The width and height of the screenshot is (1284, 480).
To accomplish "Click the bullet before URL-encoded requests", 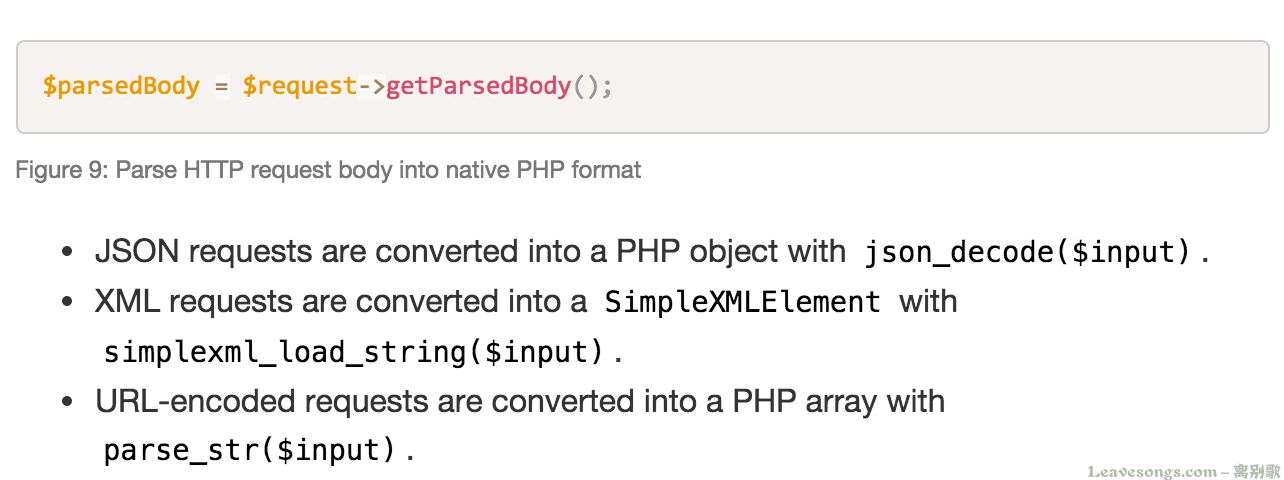I will coord(68,402).
